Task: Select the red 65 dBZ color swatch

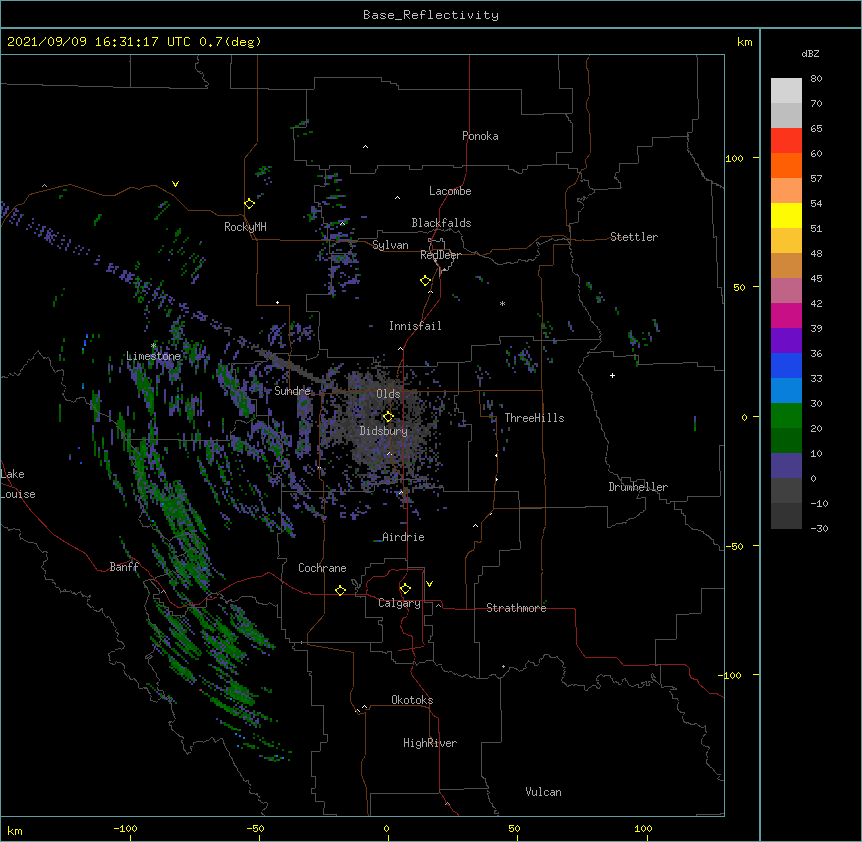Action: (786, 140)
